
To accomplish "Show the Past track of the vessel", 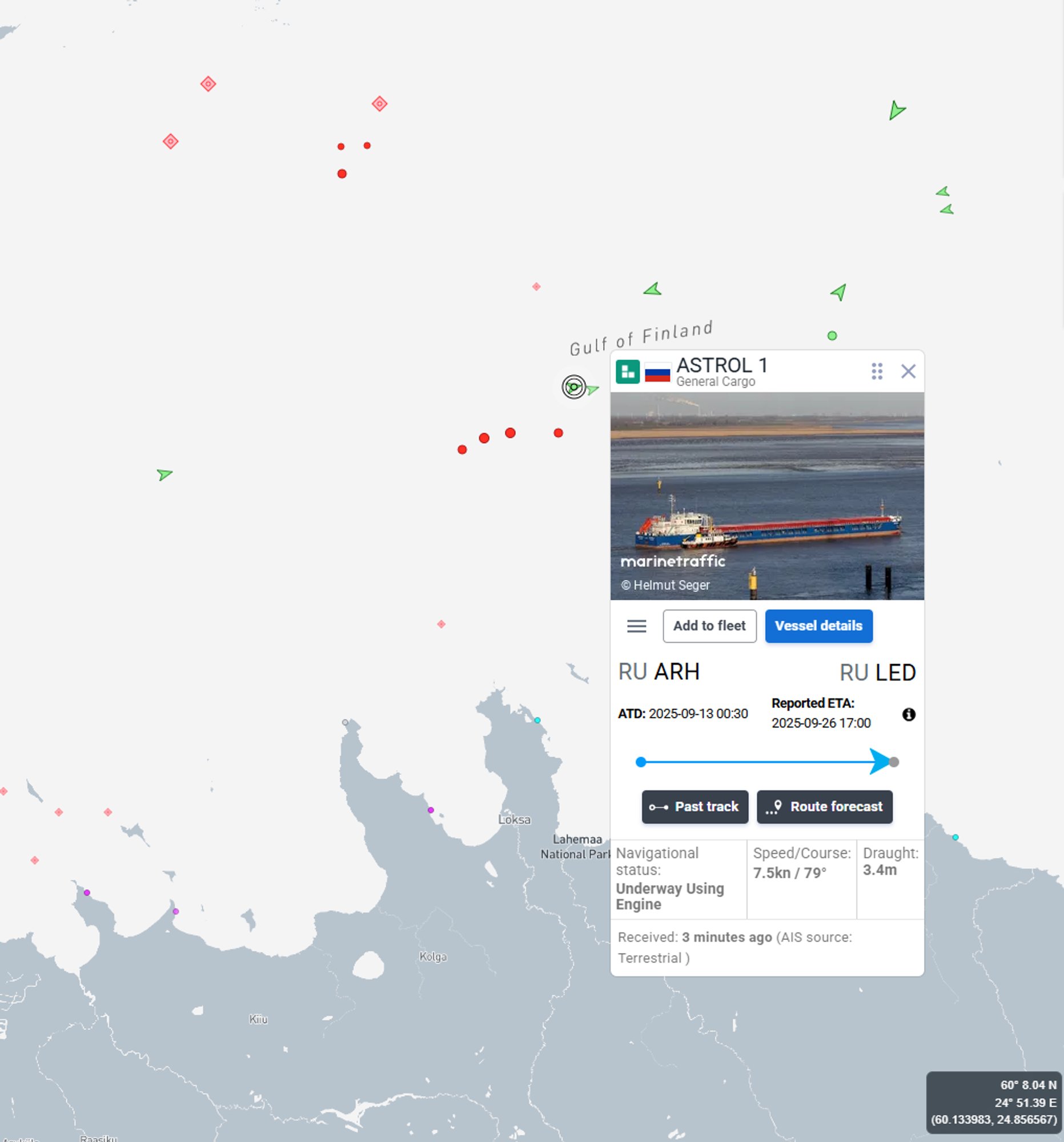I will [x=694, y=806].
